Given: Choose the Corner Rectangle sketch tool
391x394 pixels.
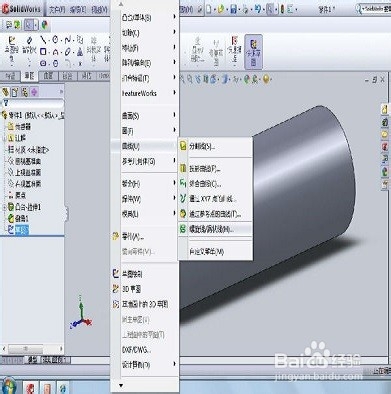Looking at the screenshot, I should click(43, 52).
